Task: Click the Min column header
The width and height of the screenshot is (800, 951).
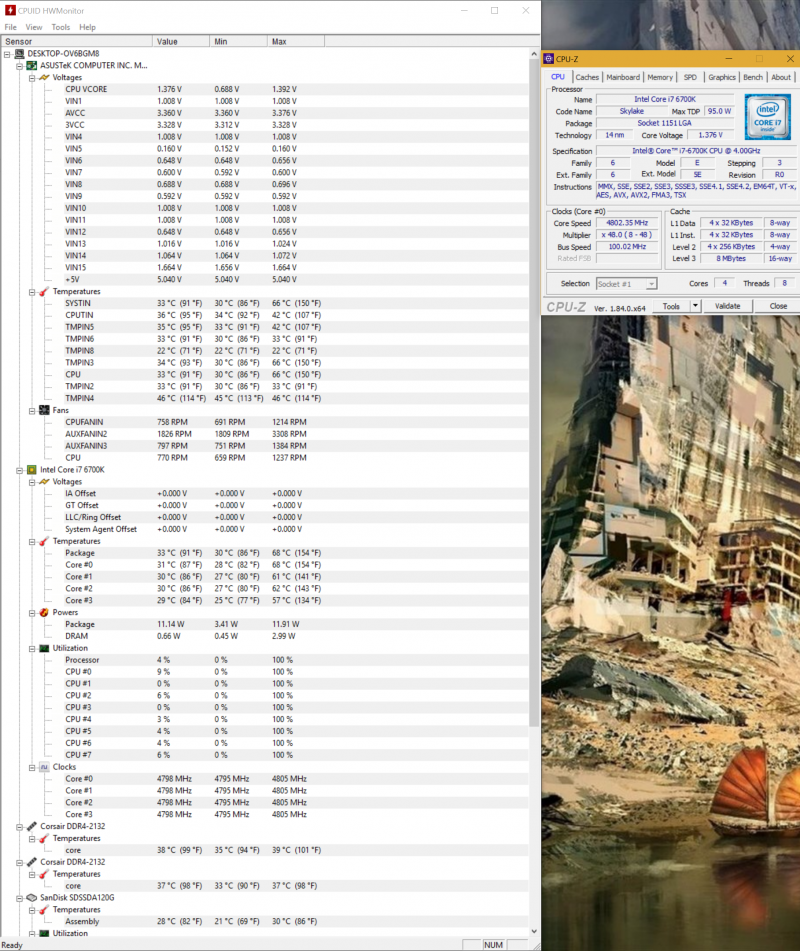Action: tap(238, 42)
